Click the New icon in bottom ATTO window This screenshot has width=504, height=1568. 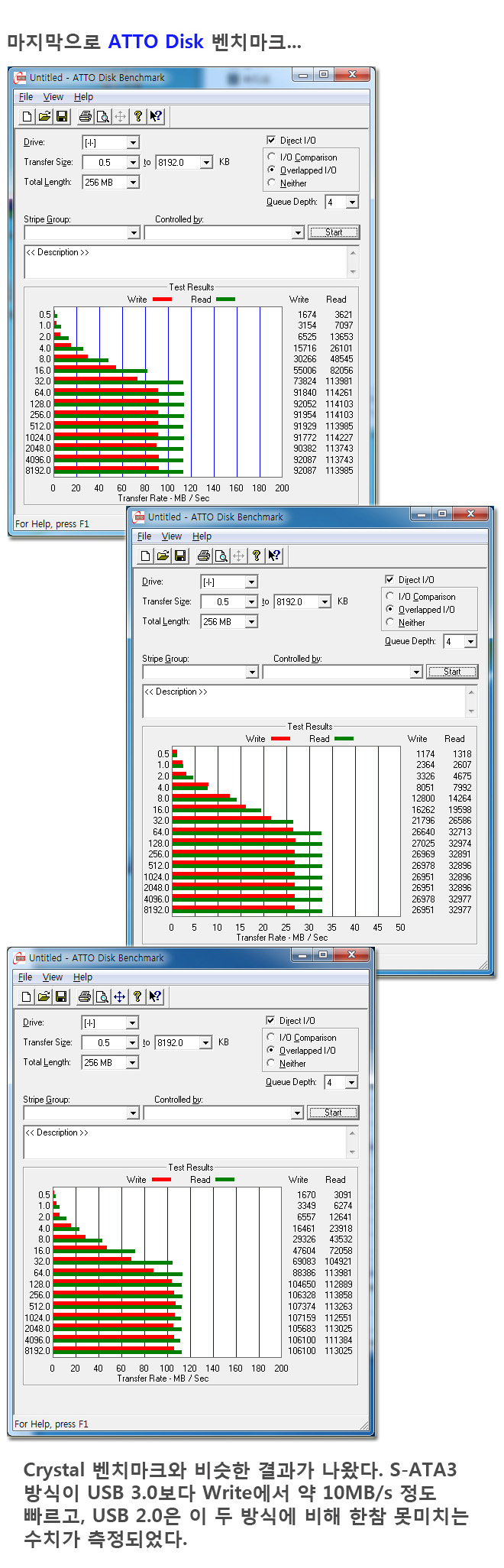pos(27,996)
